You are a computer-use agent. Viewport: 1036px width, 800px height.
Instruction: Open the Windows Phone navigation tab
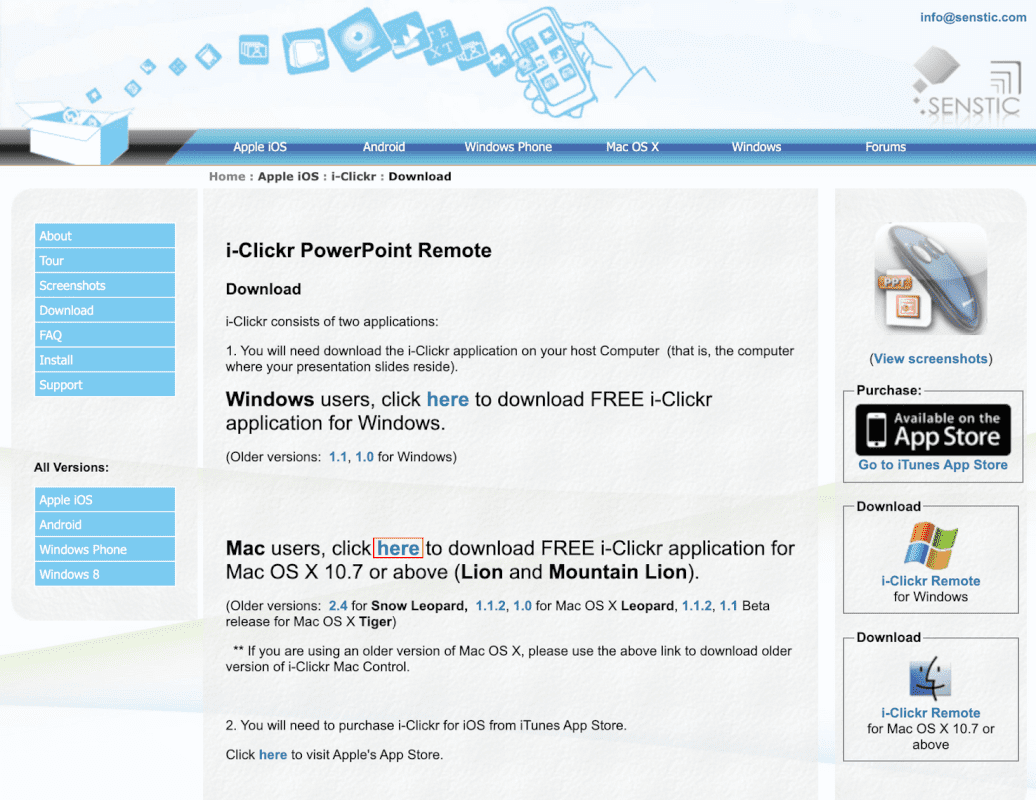coord(507,147)
